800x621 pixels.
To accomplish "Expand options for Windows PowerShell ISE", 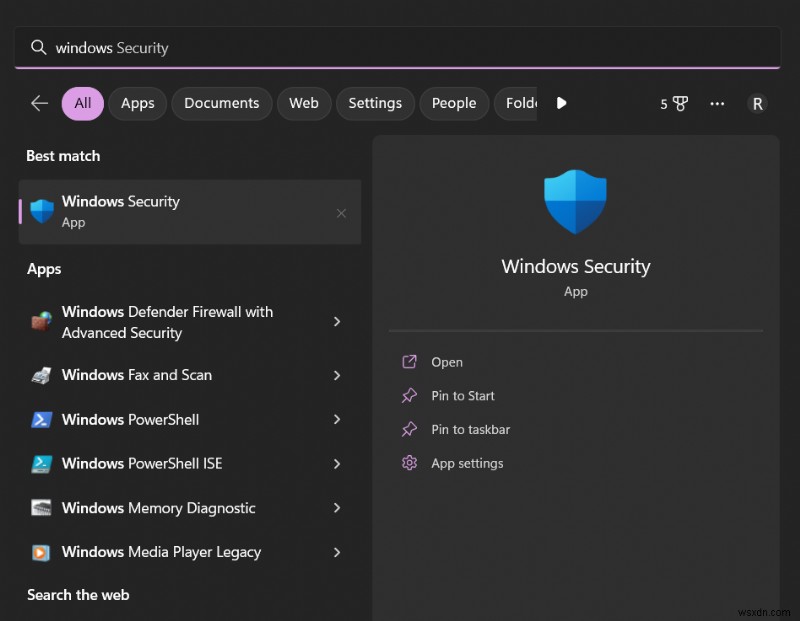I will click(337, 464).
